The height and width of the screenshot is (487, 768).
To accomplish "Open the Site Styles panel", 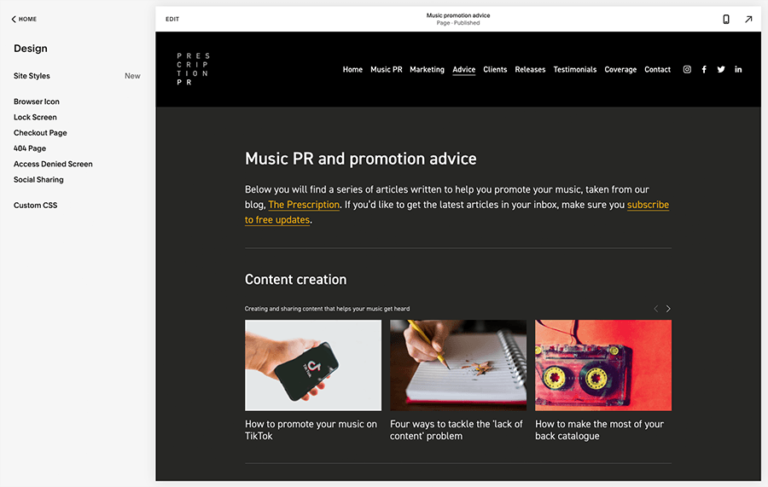I will click(x=32, y=76).
